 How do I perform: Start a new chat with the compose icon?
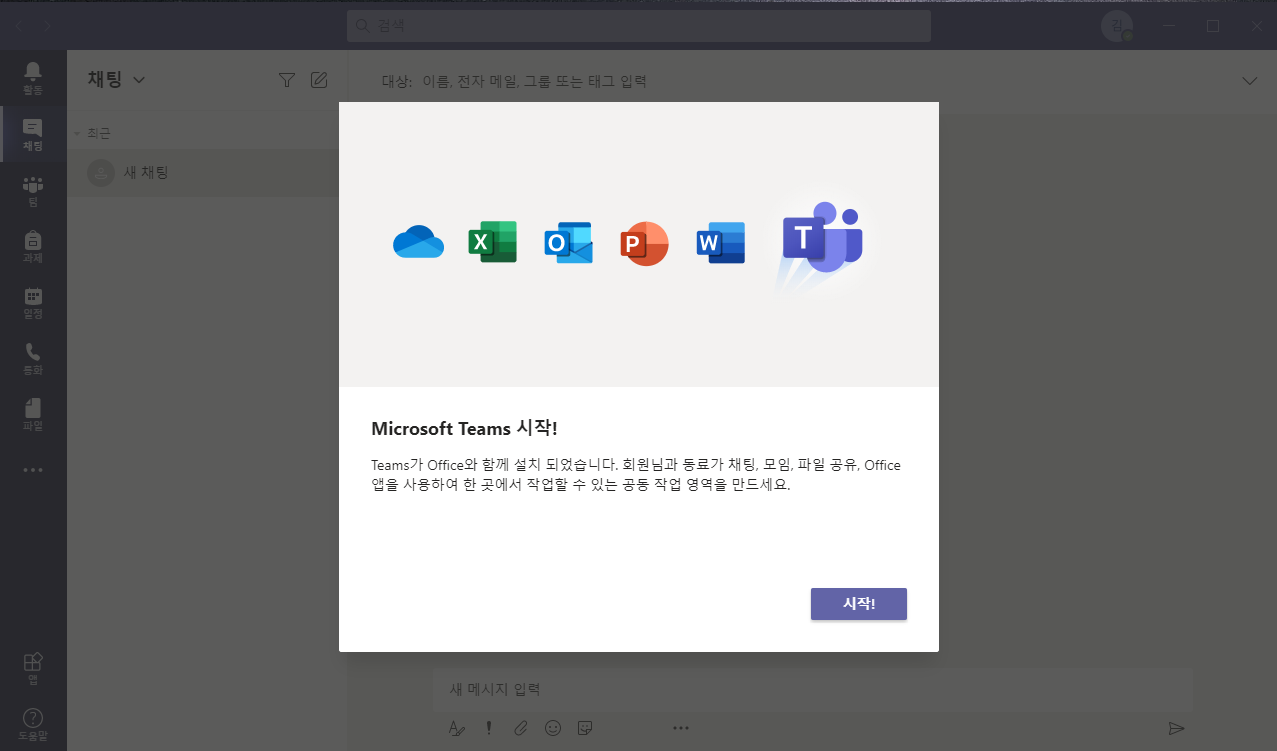(x=319, y=80)
